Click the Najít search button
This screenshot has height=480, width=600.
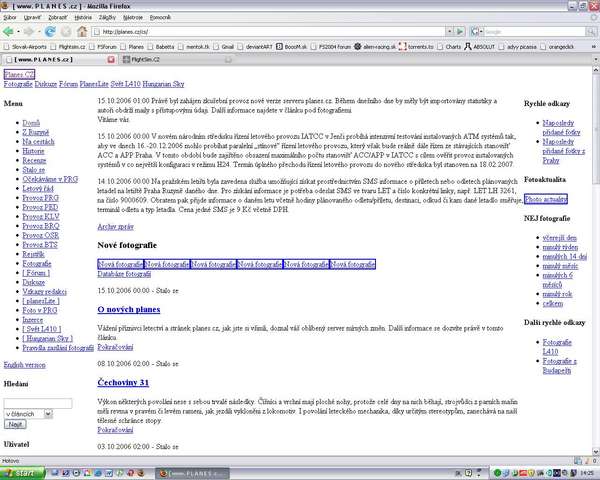[15, 424]
